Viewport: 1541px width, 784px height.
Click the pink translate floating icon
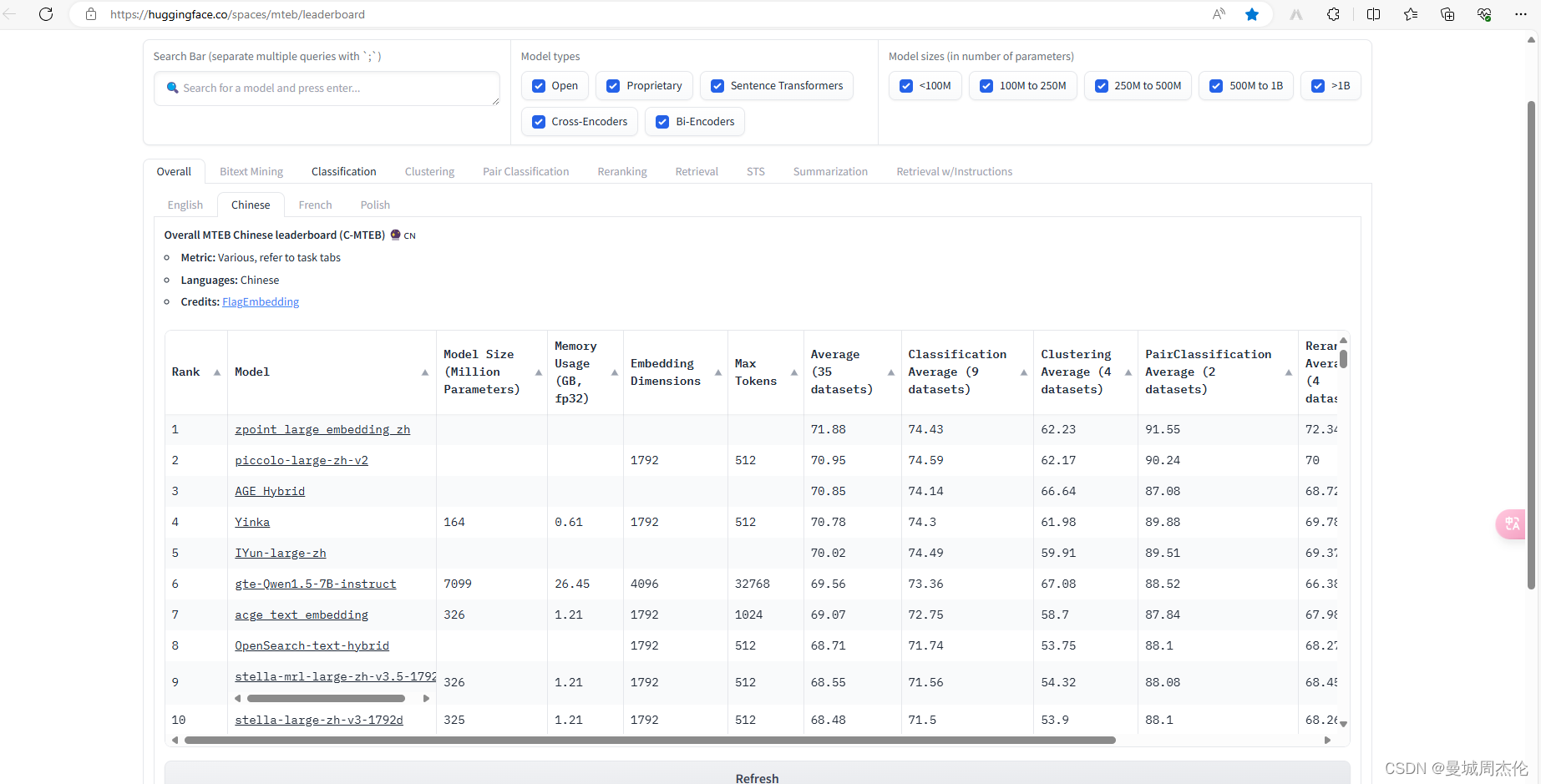coord(1511,524)
